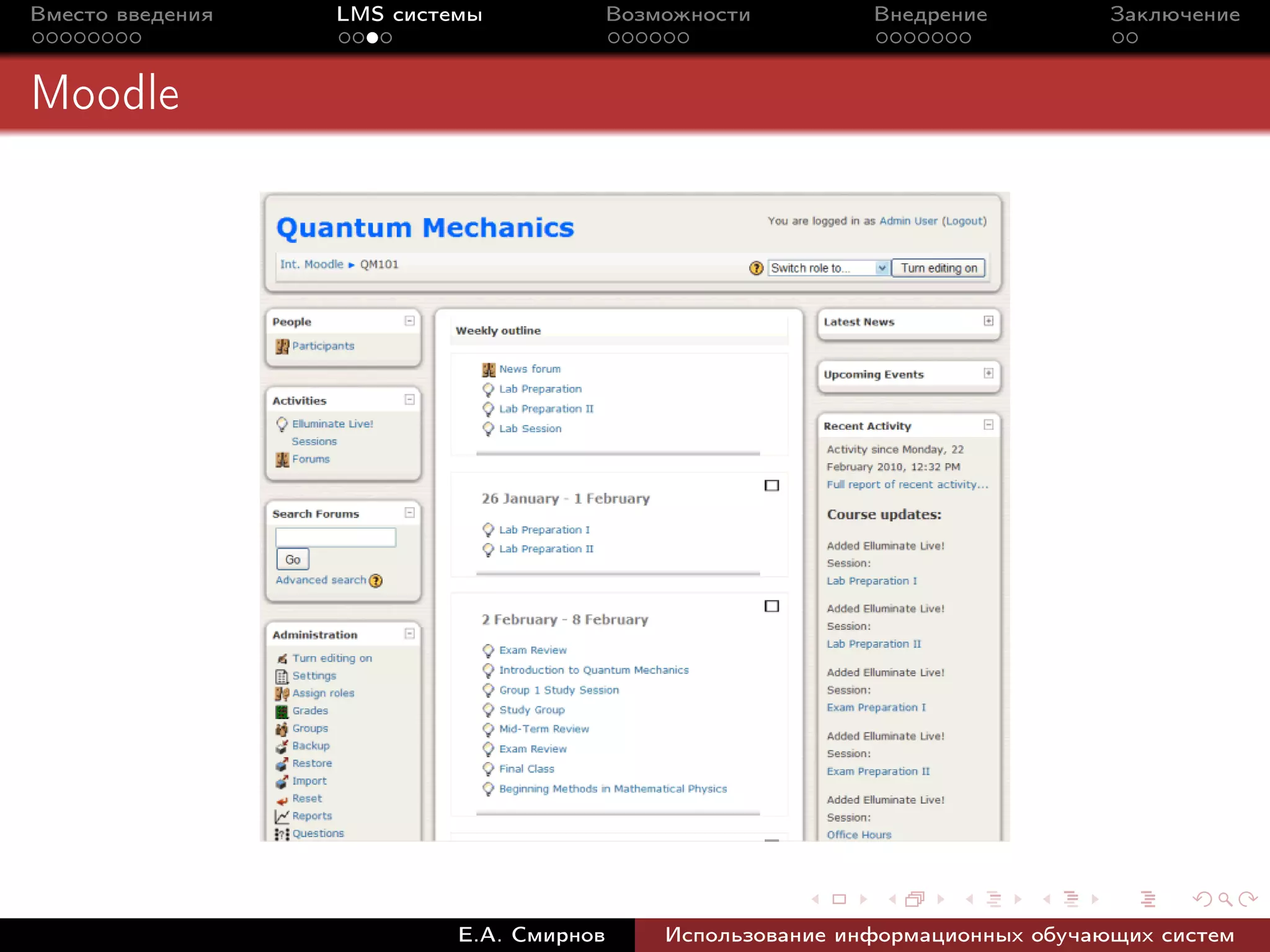Click the Settings icon in Administration
This screenshot has height=952, width=1270.
282,676
